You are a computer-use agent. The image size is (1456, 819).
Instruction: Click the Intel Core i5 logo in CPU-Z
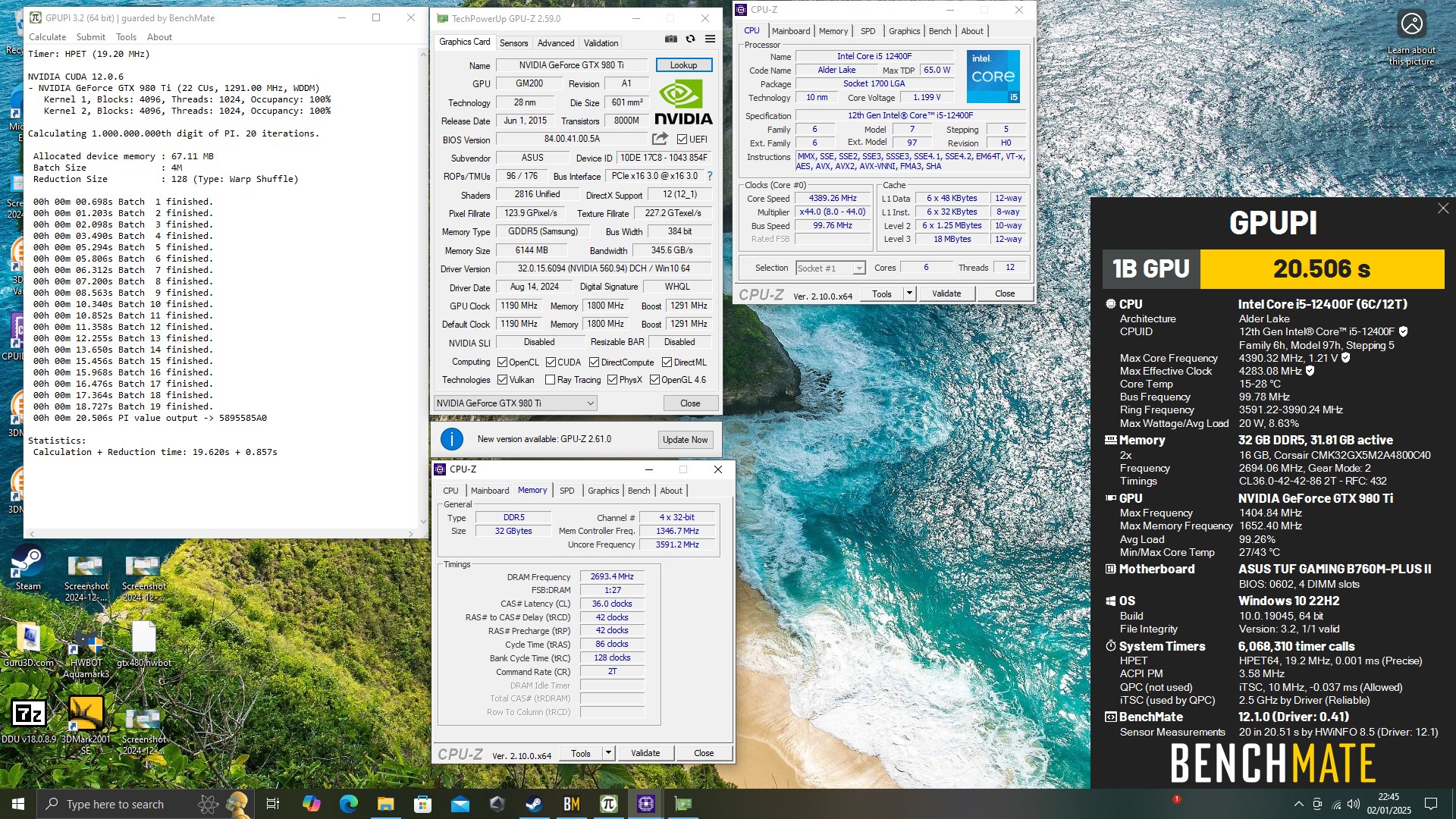[x=993, y=77]
